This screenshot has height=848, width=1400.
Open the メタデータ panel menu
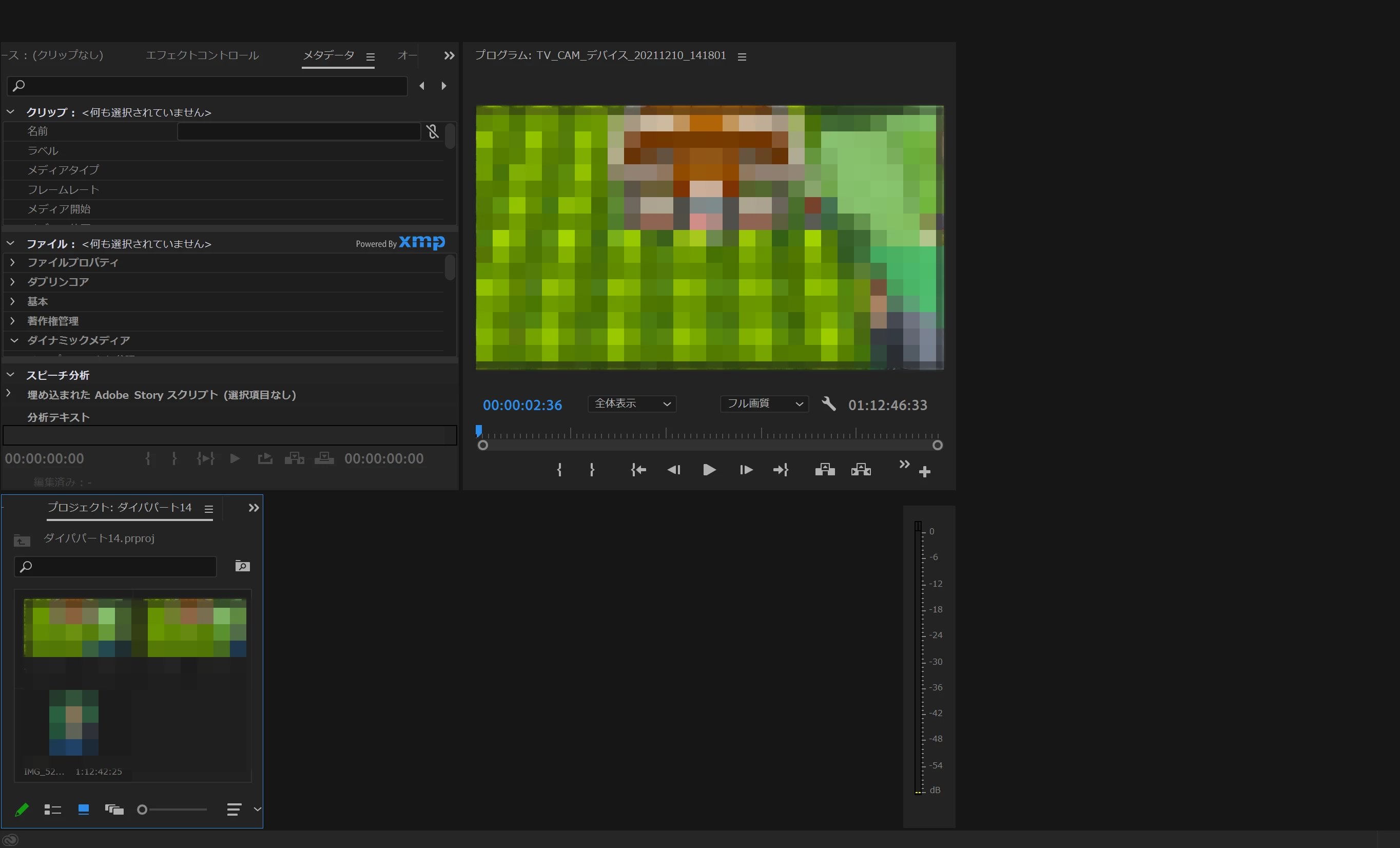point(371,57)
